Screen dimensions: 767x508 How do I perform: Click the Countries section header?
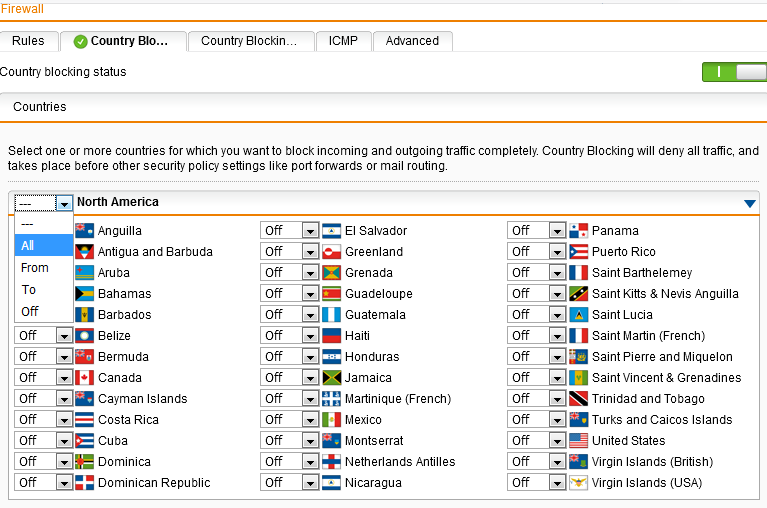click(x=40, y=107)
